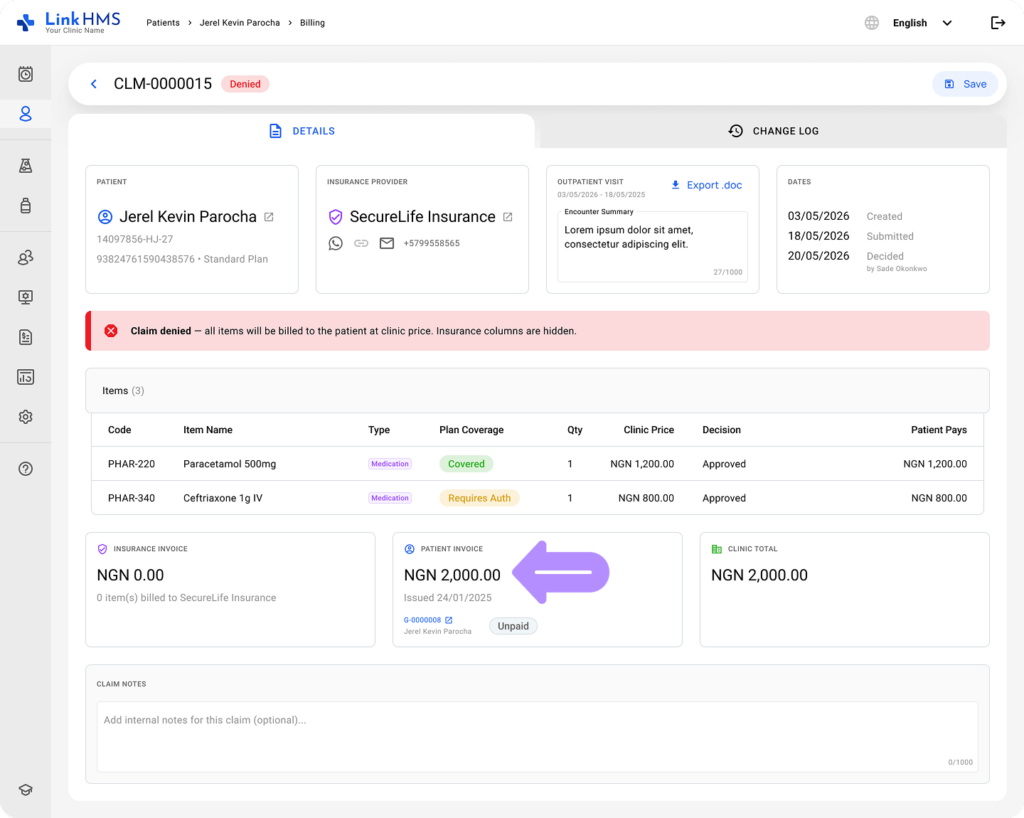The image size is (1024, 818).
Task: Export the visit as .doc
Action: point(707,185)
